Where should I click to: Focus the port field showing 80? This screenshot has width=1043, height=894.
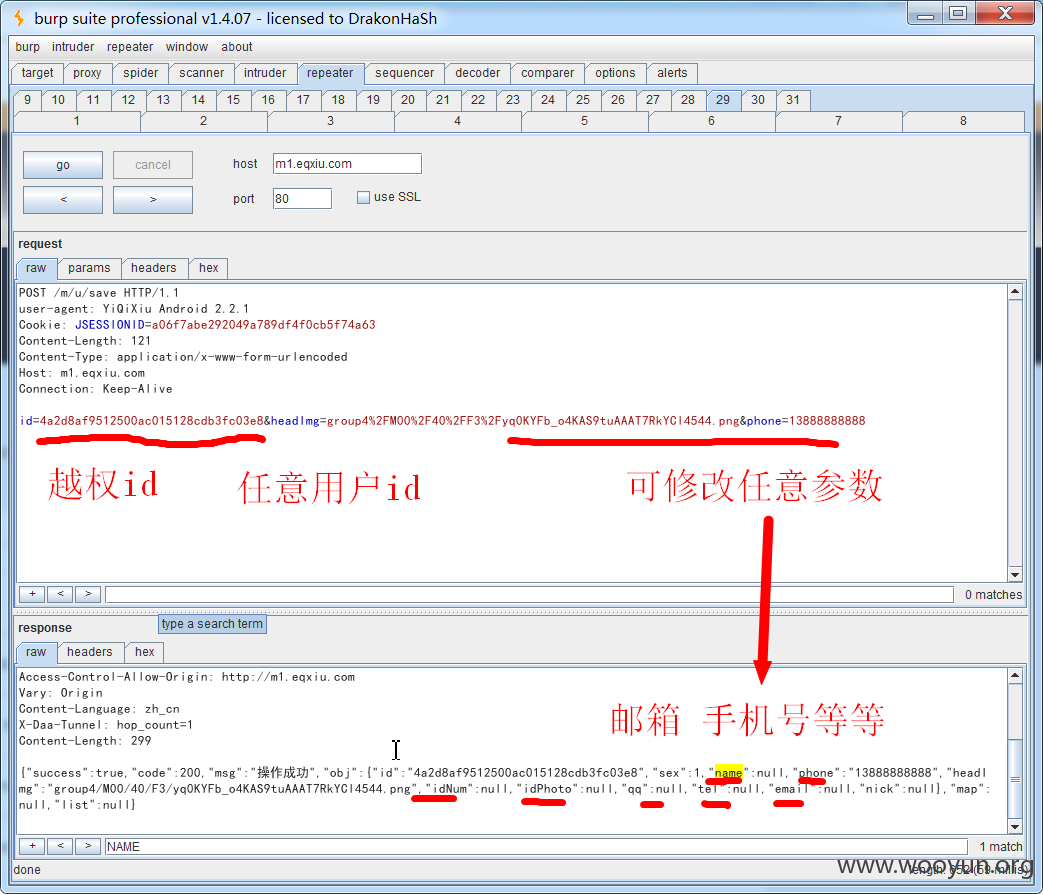click(302, 198)
